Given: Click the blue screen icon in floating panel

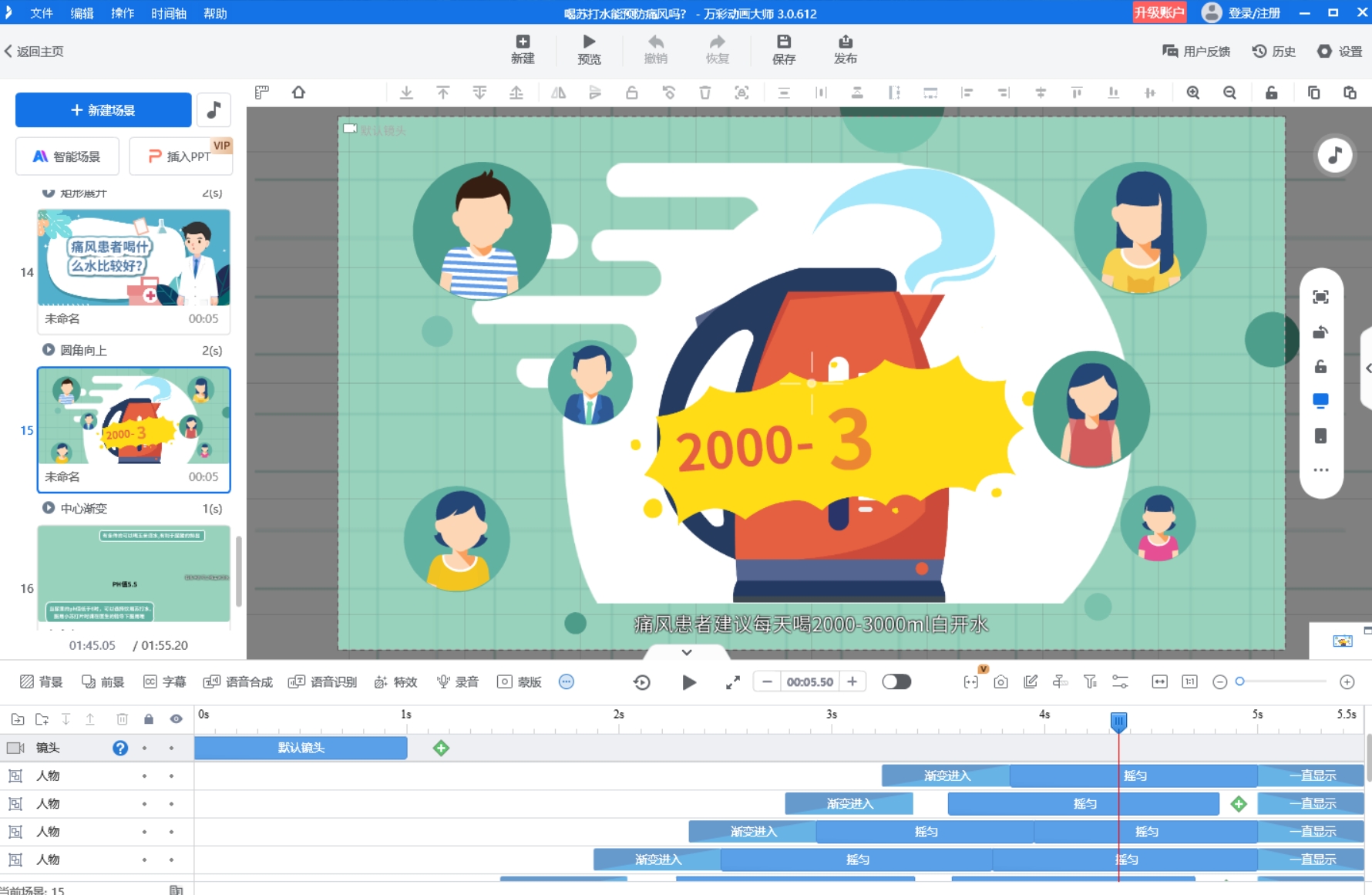Looking at the screenshot, I should (1320, 400).
